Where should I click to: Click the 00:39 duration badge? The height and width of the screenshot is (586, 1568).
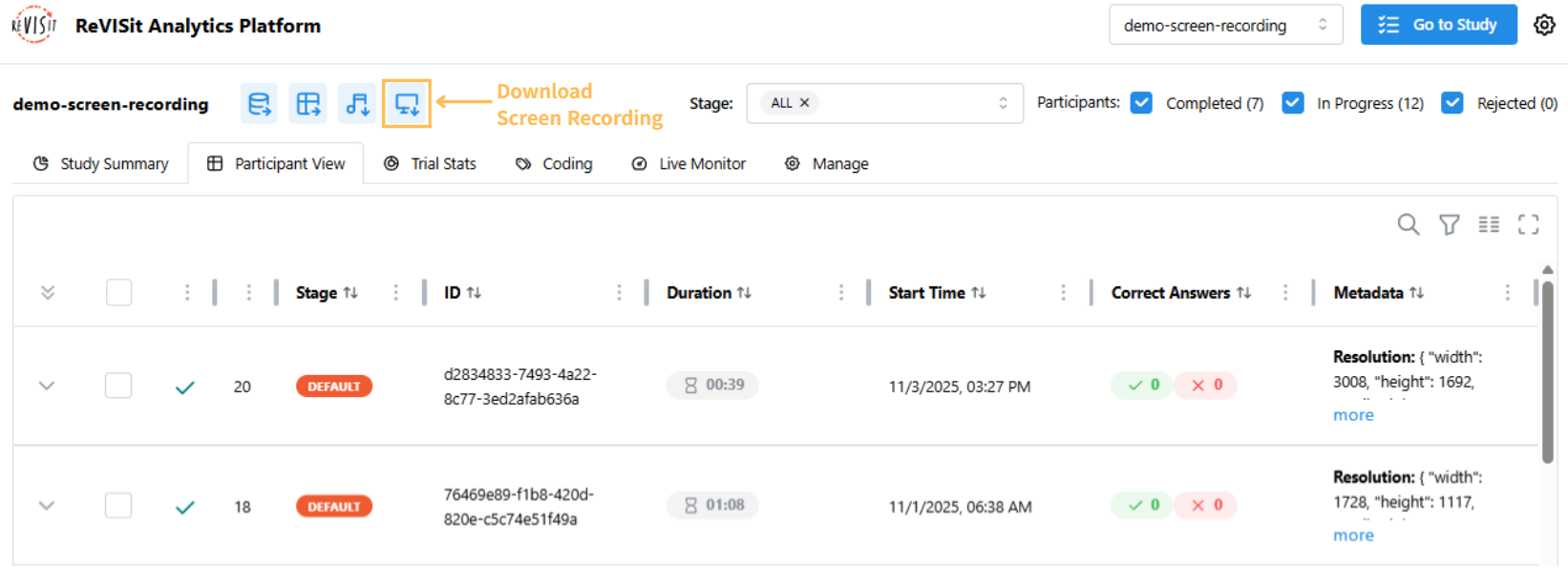712,385
